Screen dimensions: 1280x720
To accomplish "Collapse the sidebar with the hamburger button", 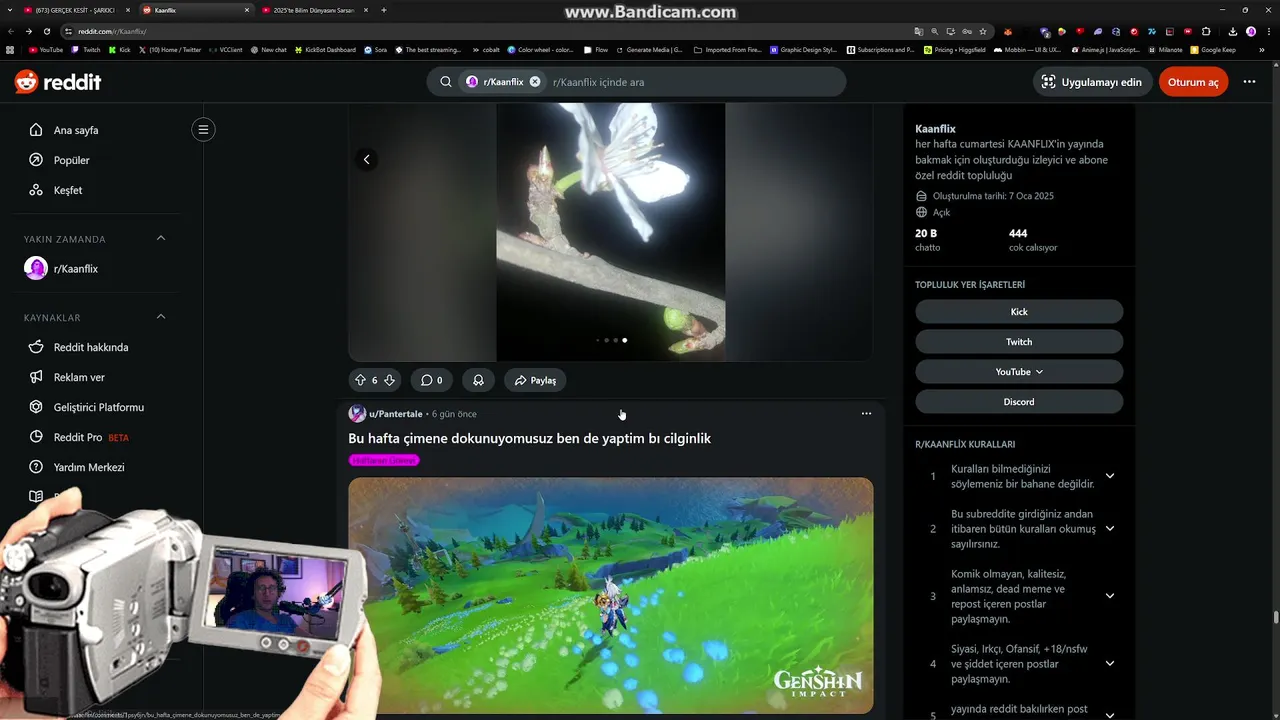I will [x=203, y=129].
